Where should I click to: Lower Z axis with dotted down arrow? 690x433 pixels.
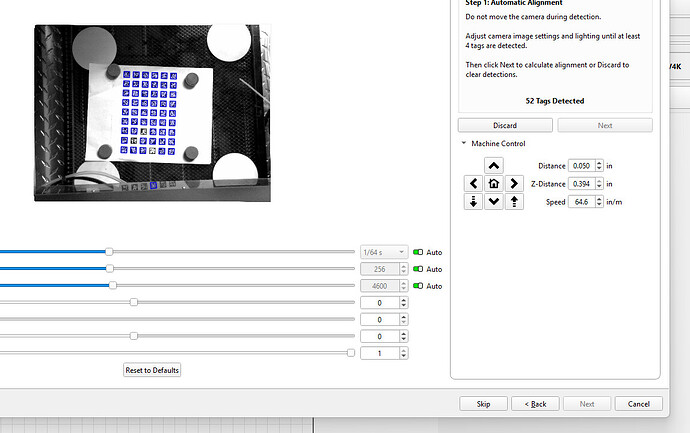(473, 202)
